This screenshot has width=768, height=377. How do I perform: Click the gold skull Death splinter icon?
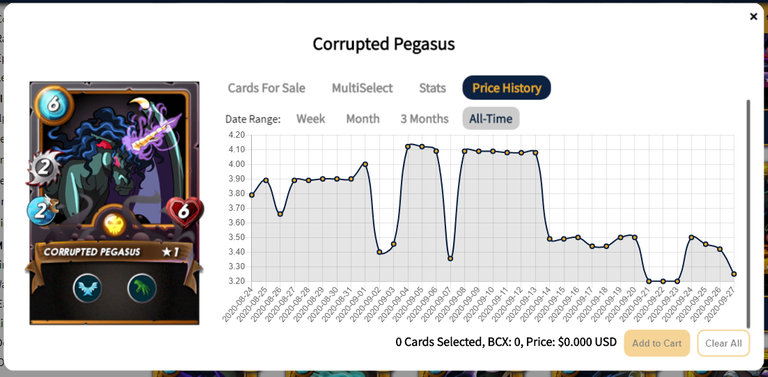pyautogui.click(x=115, y=224)
